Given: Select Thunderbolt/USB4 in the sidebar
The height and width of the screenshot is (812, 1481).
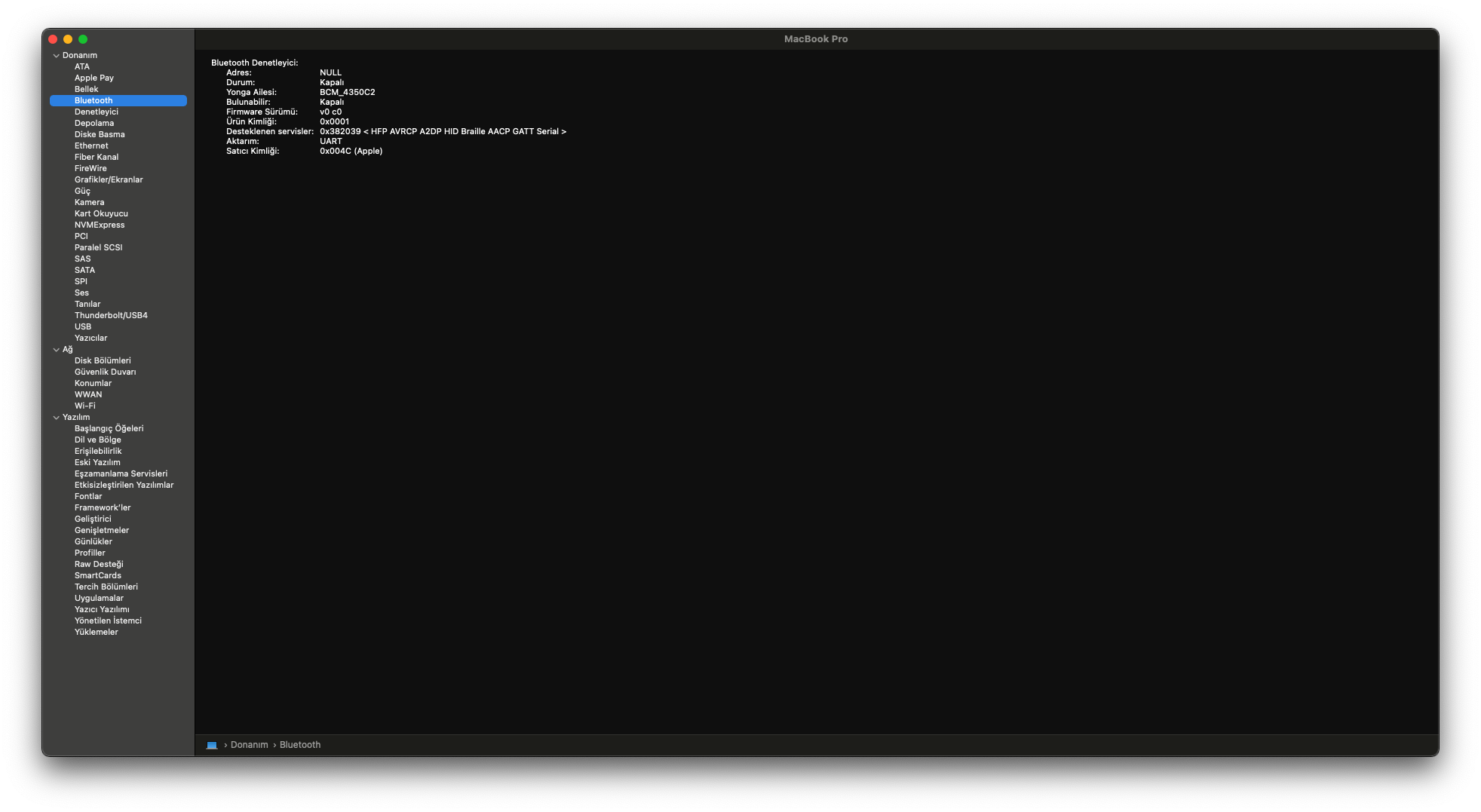Looking at the screenshot, I should coord(111,315).
